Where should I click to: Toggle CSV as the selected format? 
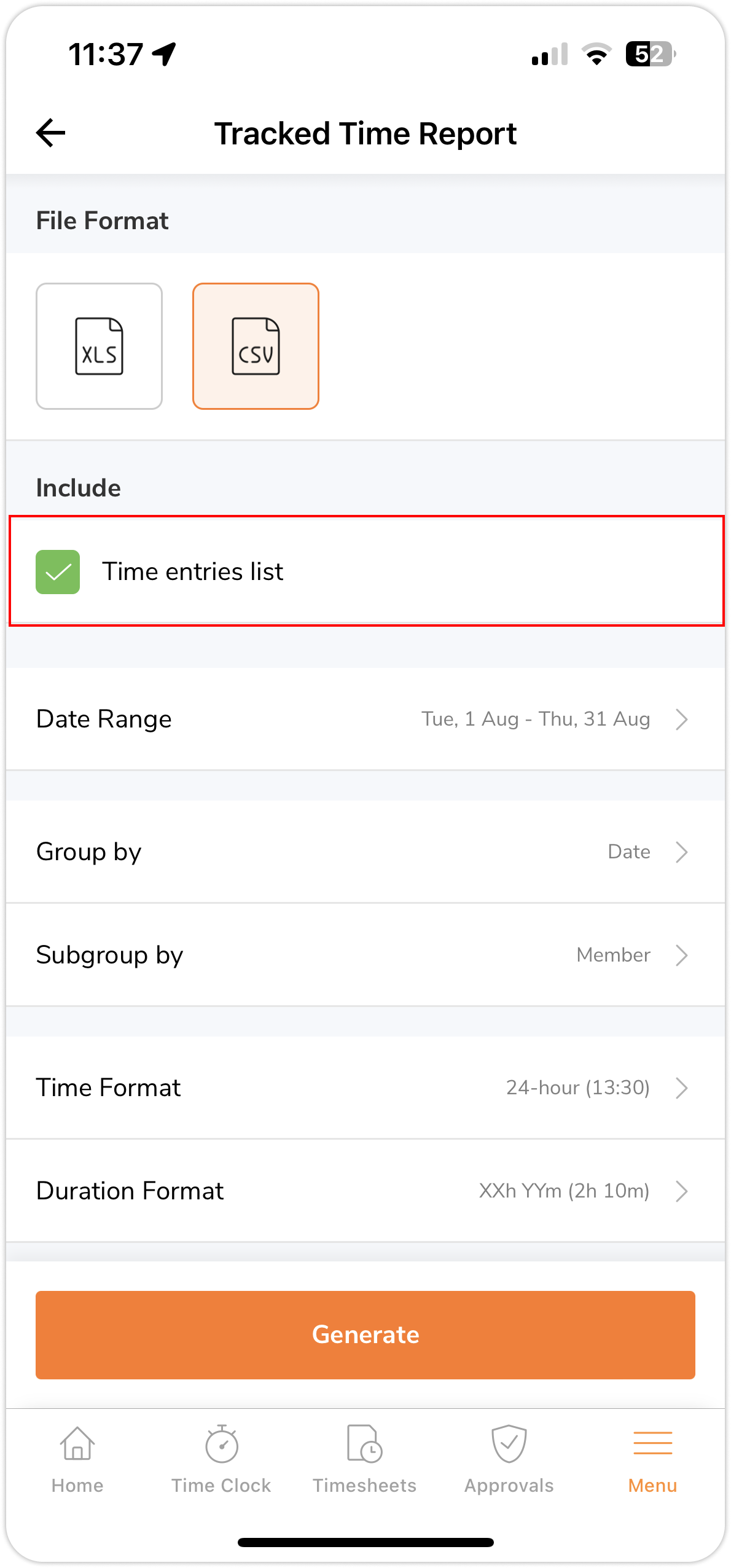[x=256, y=345]
